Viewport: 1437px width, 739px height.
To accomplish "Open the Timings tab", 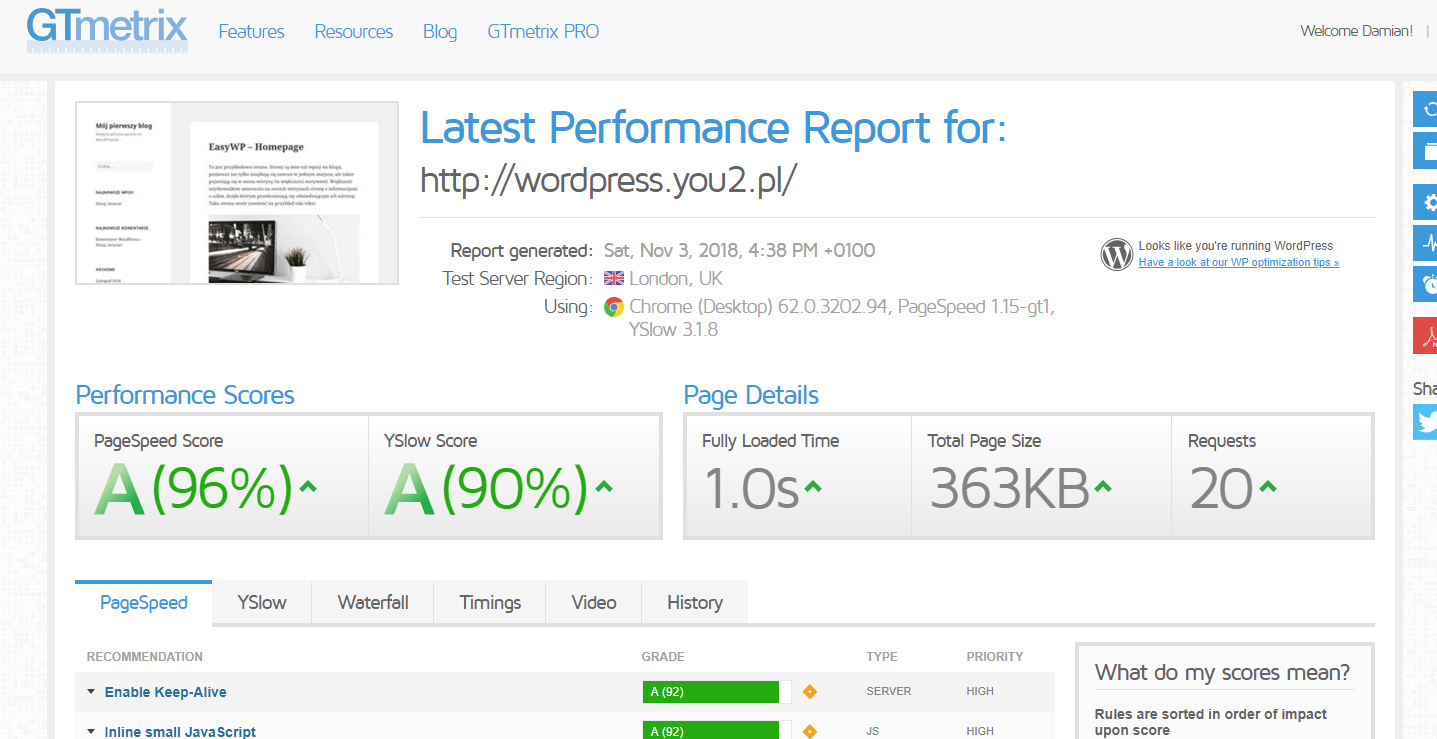I will [490, 603].
